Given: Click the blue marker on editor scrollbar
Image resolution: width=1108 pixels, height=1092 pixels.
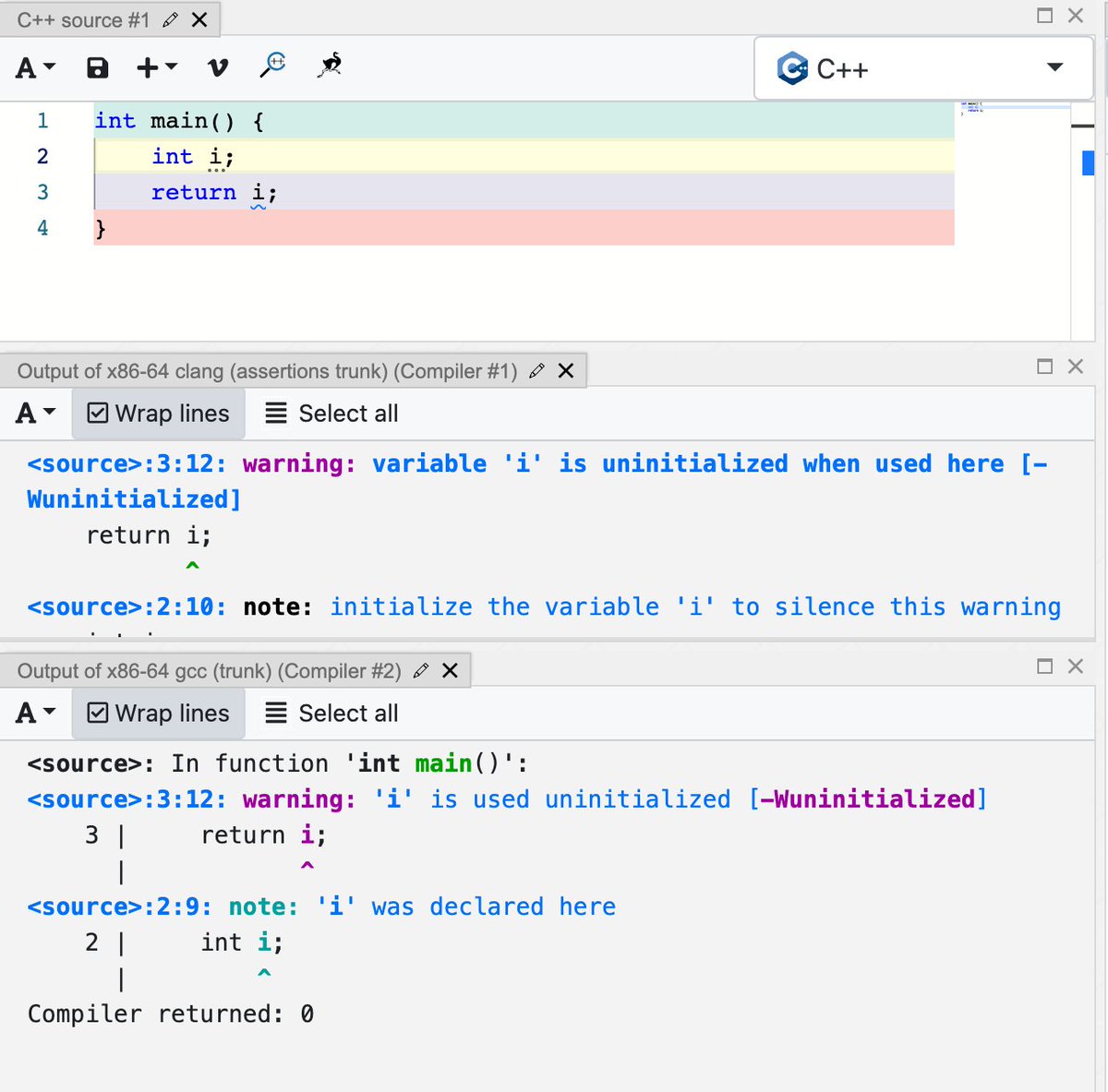Looking at the screenshot, I should click(1088, 162).
